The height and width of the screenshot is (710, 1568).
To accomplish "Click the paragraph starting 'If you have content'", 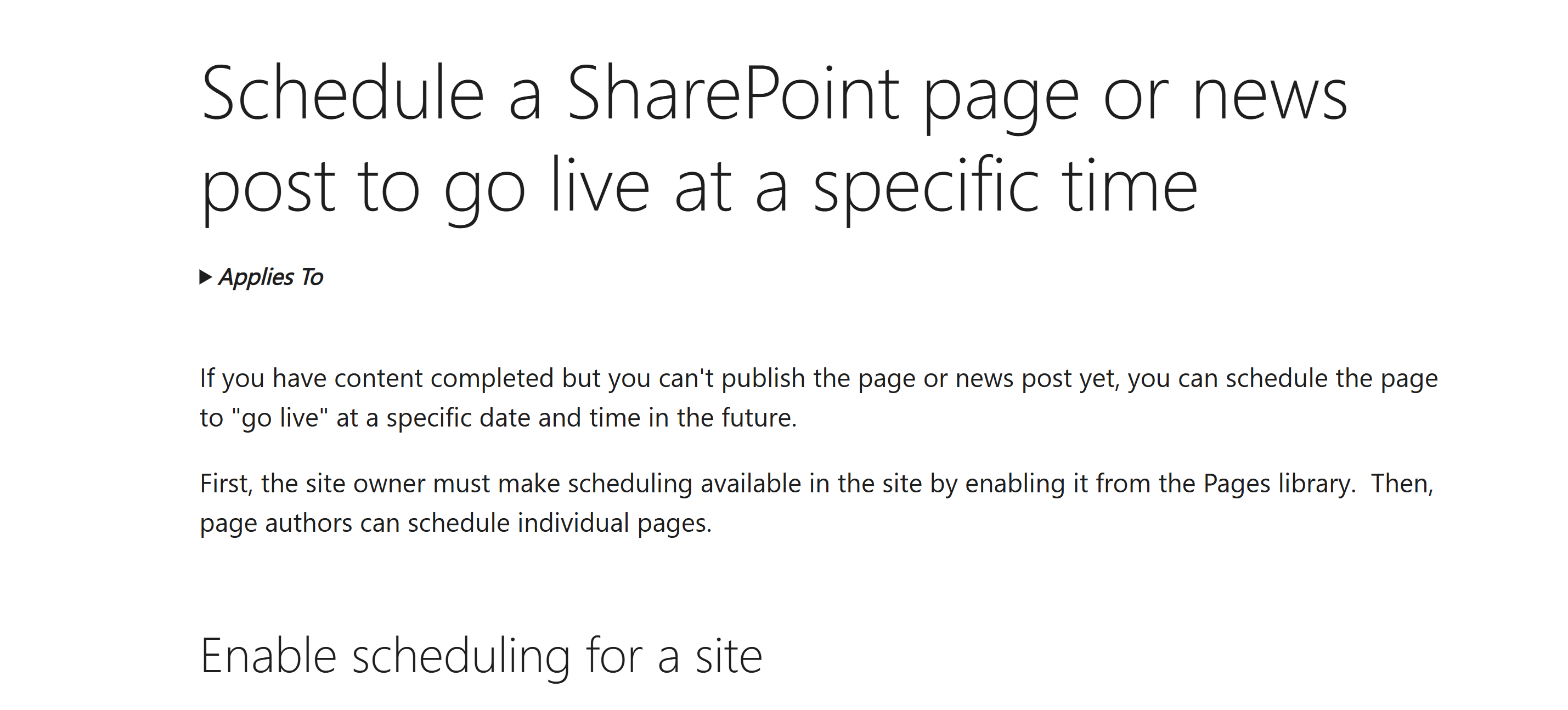I will point(819,398).
